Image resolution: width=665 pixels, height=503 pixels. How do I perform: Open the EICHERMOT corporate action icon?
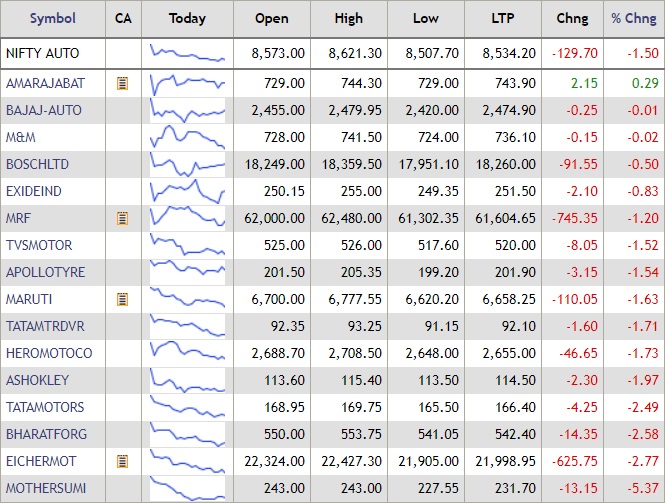pyautogui.click(x=123, y=461)
